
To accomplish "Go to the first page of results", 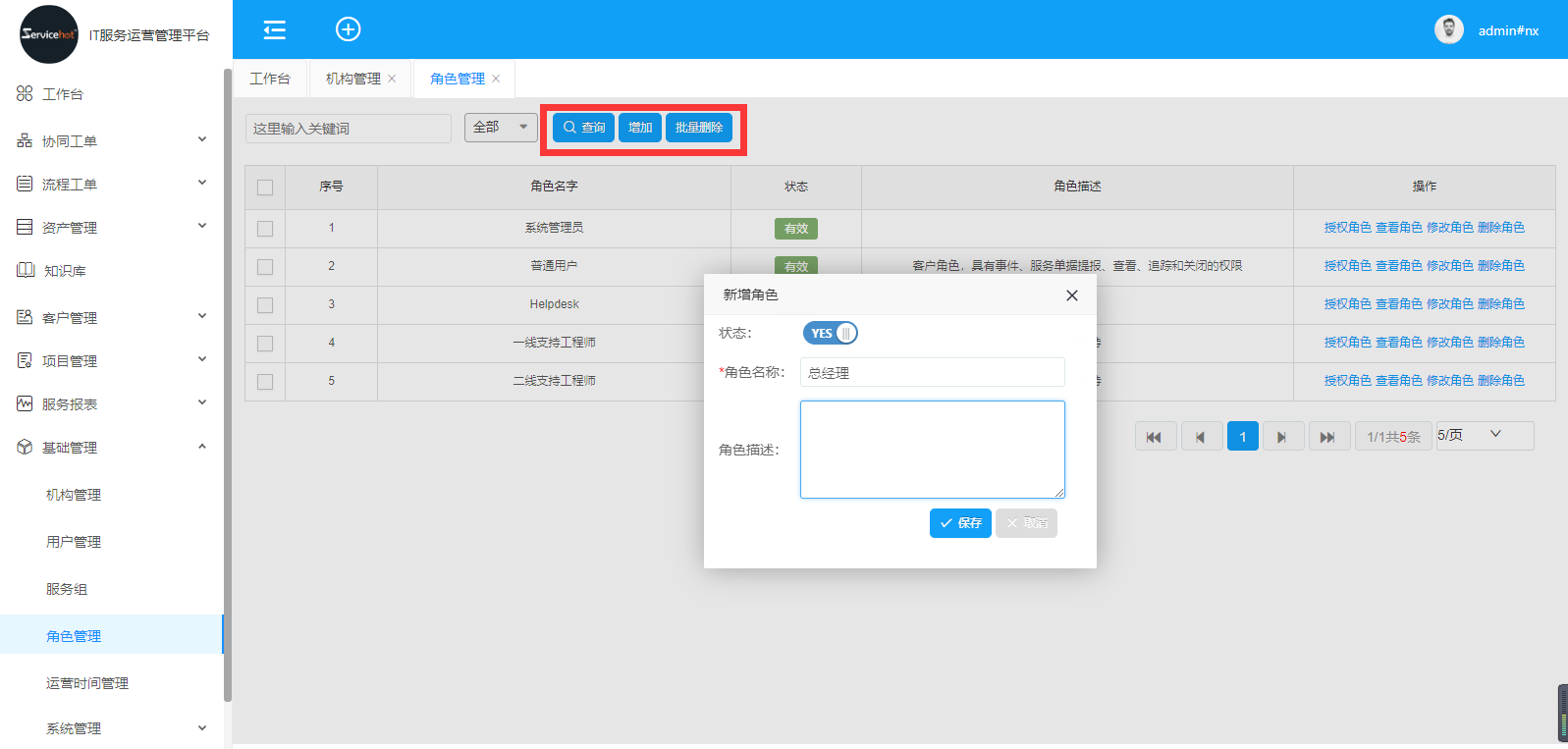I will pos(1155,437).
